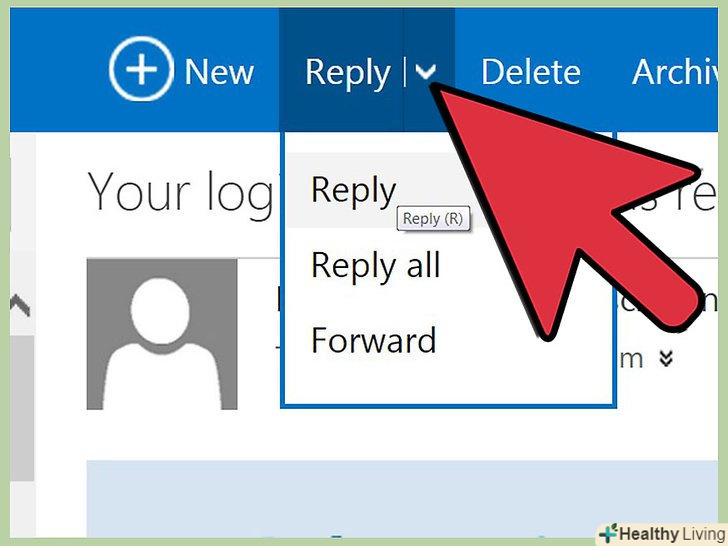Select the New label in the toolbar
This screenshot has height=546, width=728.
[x=219, y=72]
